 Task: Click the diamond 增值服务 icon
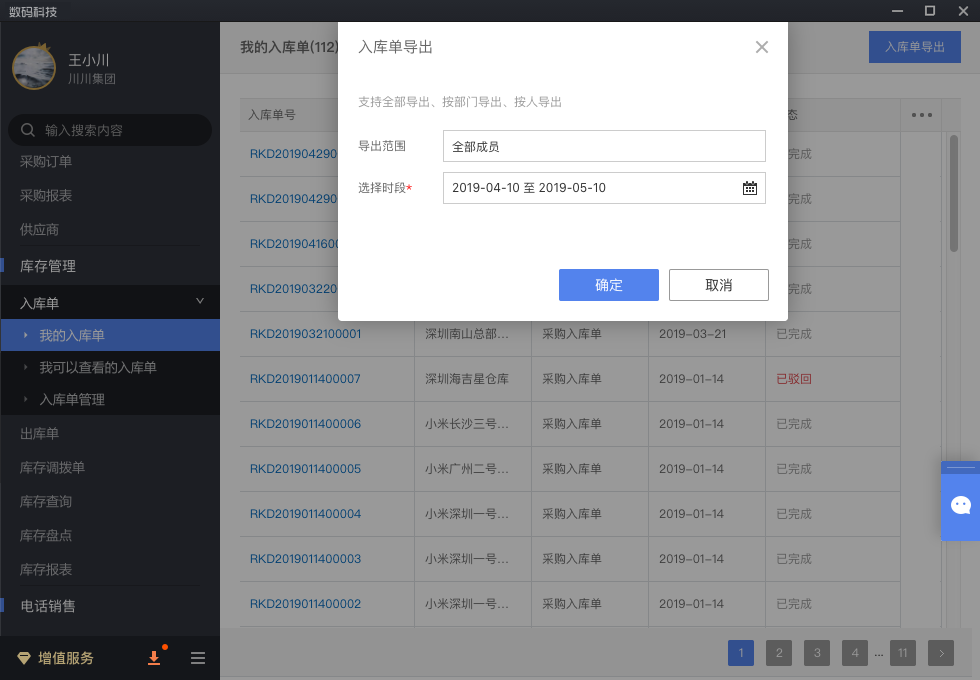coord(24,658)
